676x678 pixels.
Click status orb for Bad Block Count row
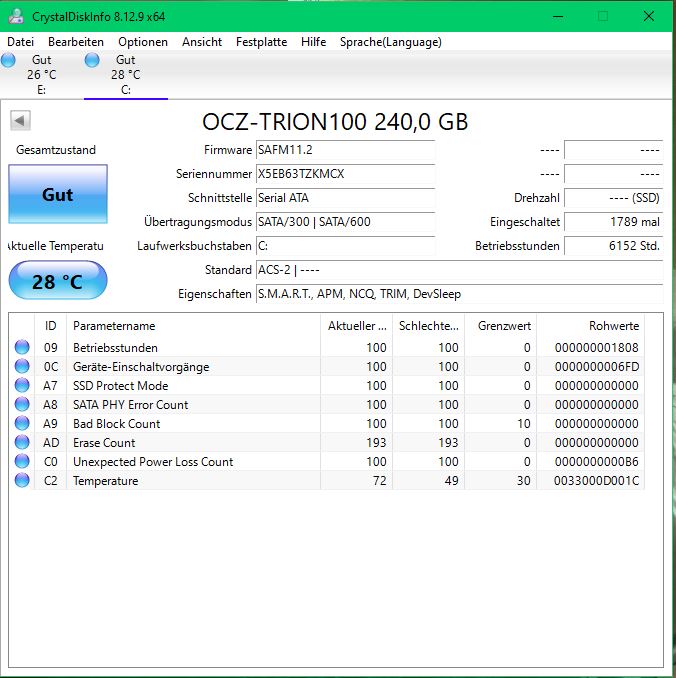pos(22,423)
